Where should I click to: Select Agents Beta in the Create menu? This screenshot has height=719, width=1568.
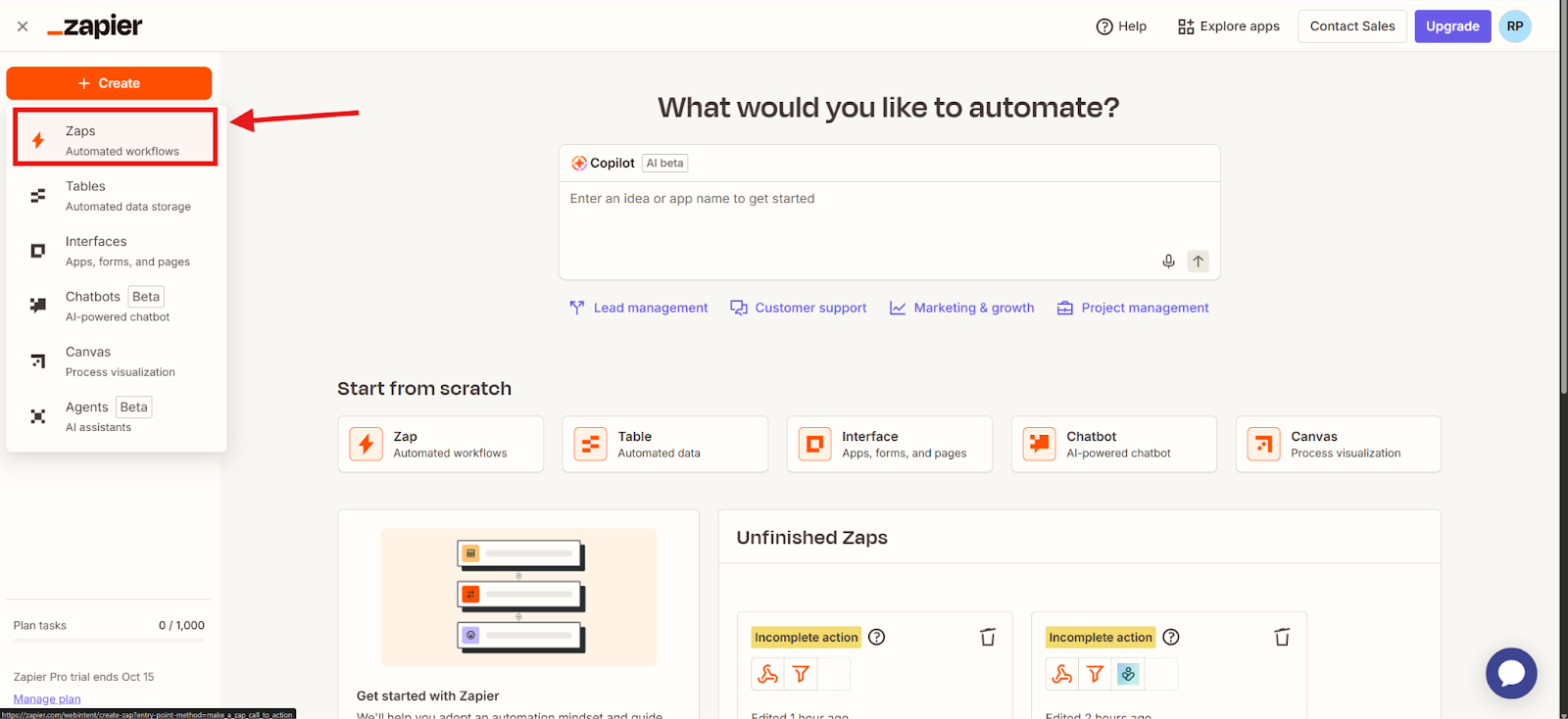click(116, 416)
